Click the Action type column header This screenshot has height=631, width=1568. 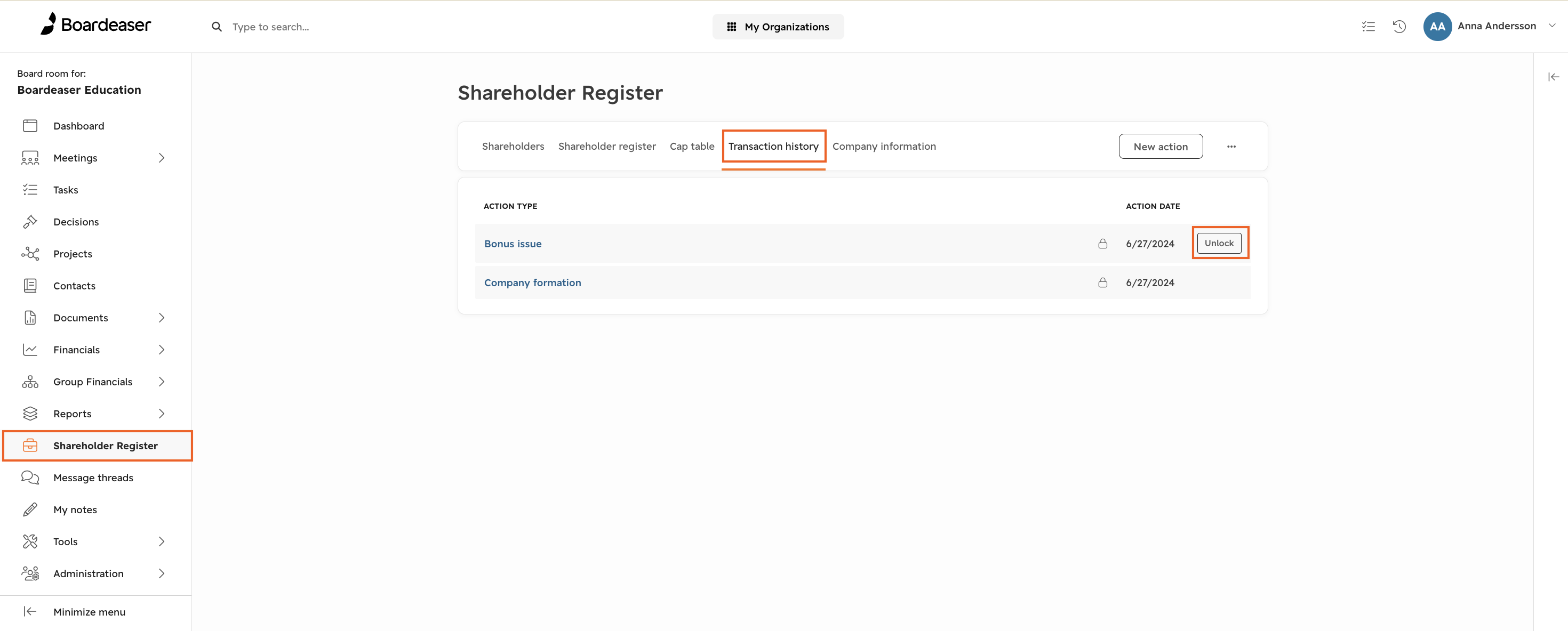point(510,206)
